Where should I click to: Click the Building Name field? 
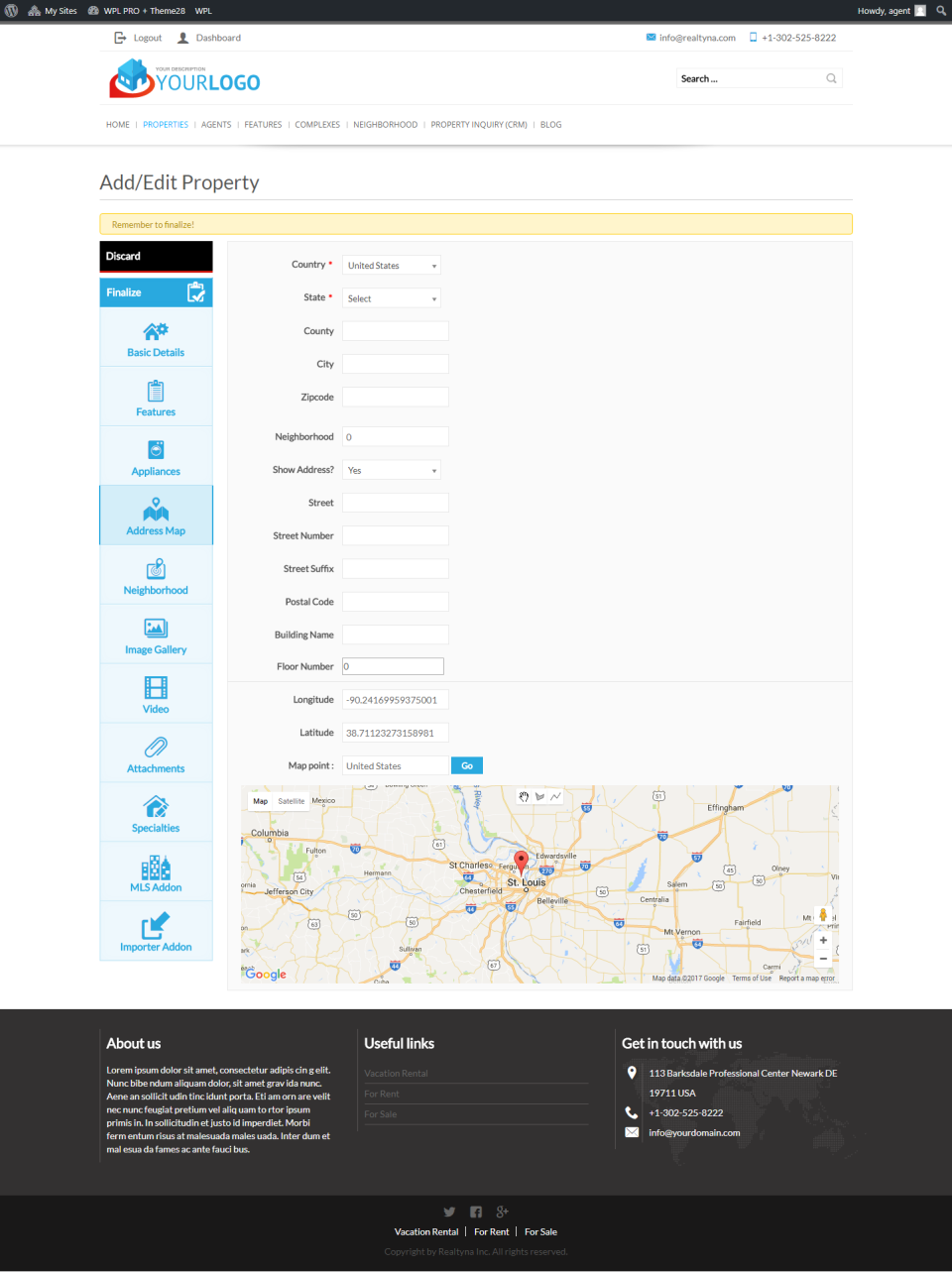[396, 635]
